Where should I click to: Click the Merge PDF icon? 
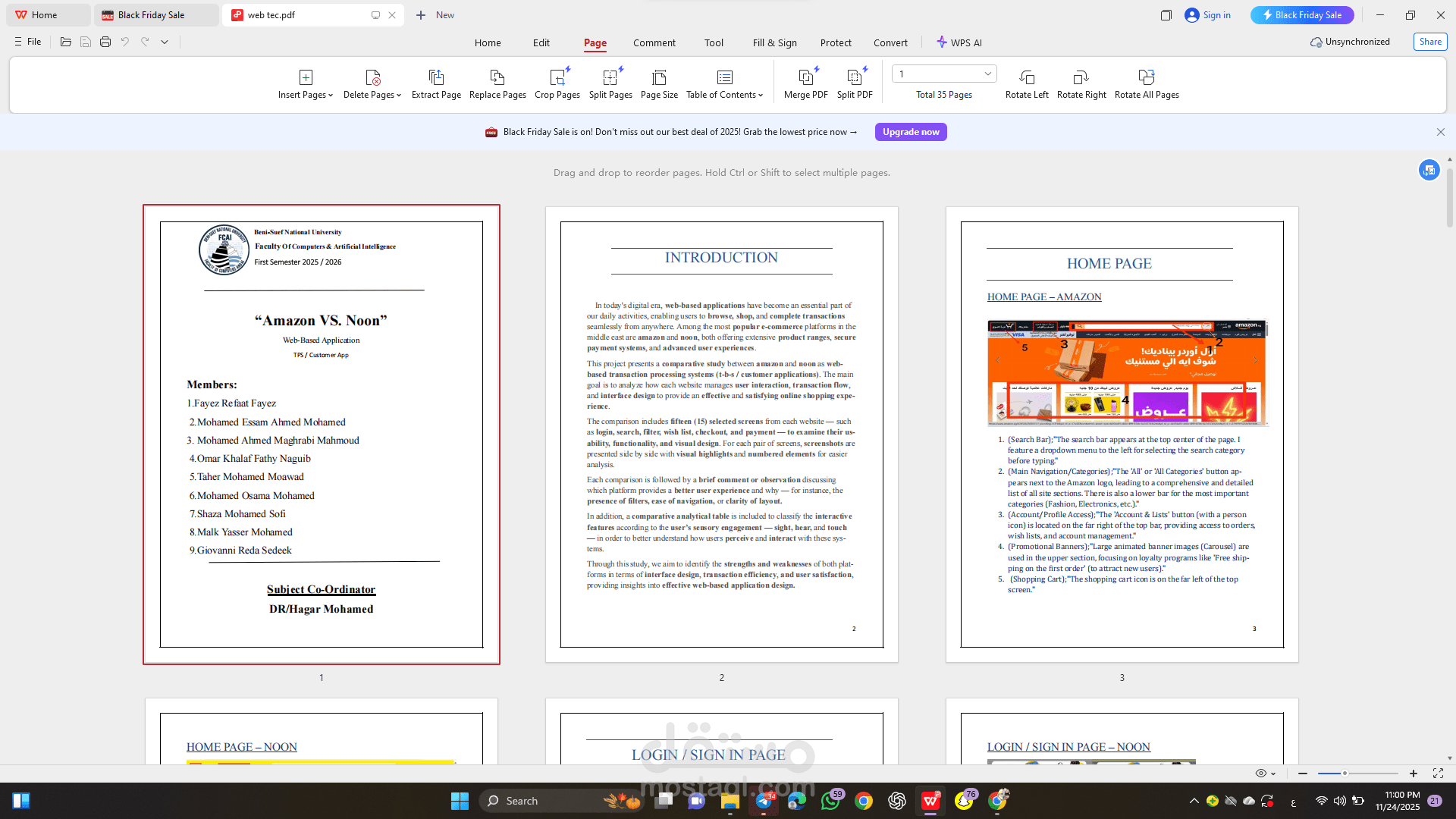805,77
